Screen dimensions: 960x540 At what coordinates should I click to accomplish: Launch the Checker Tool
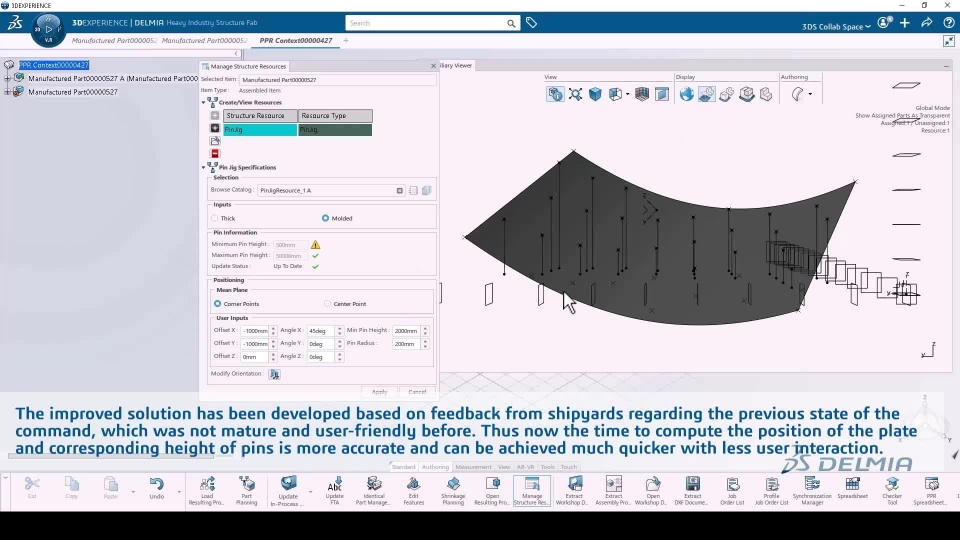tap(892, 490)
